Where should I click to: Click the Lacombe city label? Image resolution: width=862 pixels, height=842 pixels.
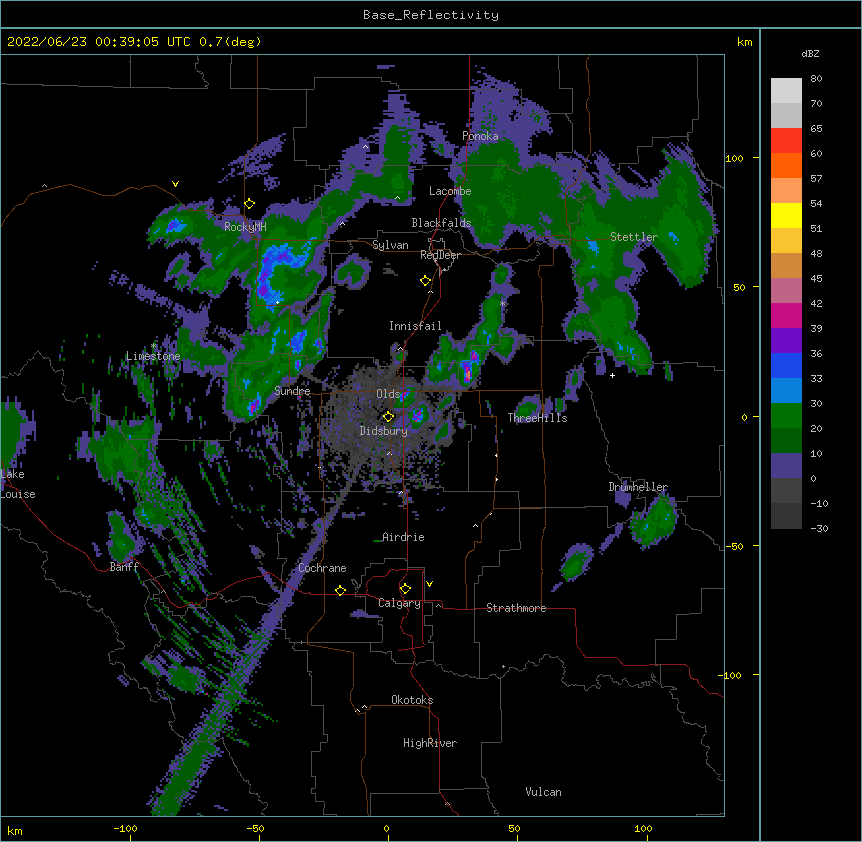[x=450, y=191]
